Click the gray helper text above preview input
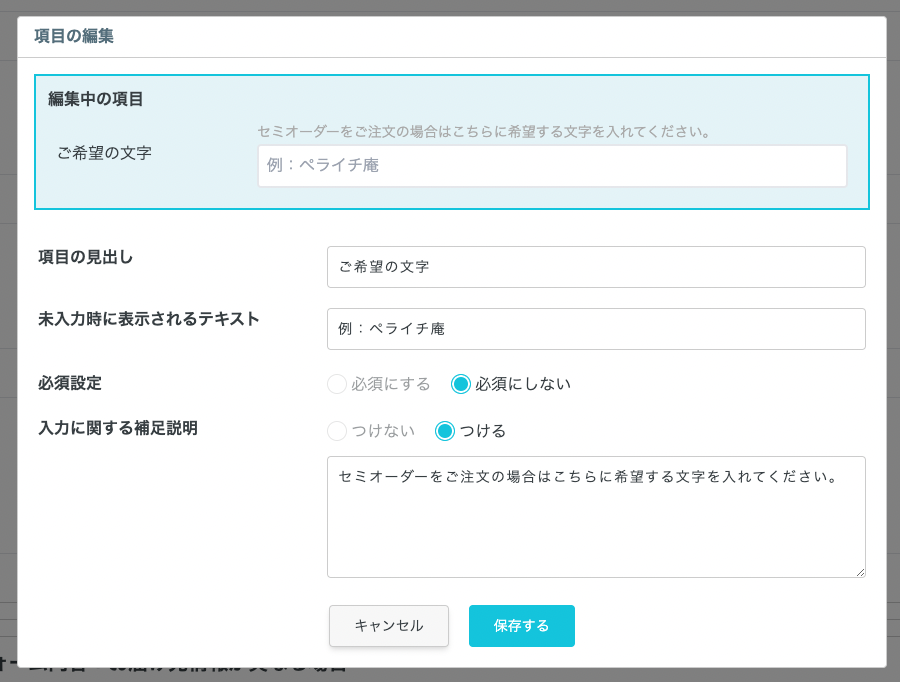The height and width of the screenshot is (682, 900). click(x=484, y=131)
